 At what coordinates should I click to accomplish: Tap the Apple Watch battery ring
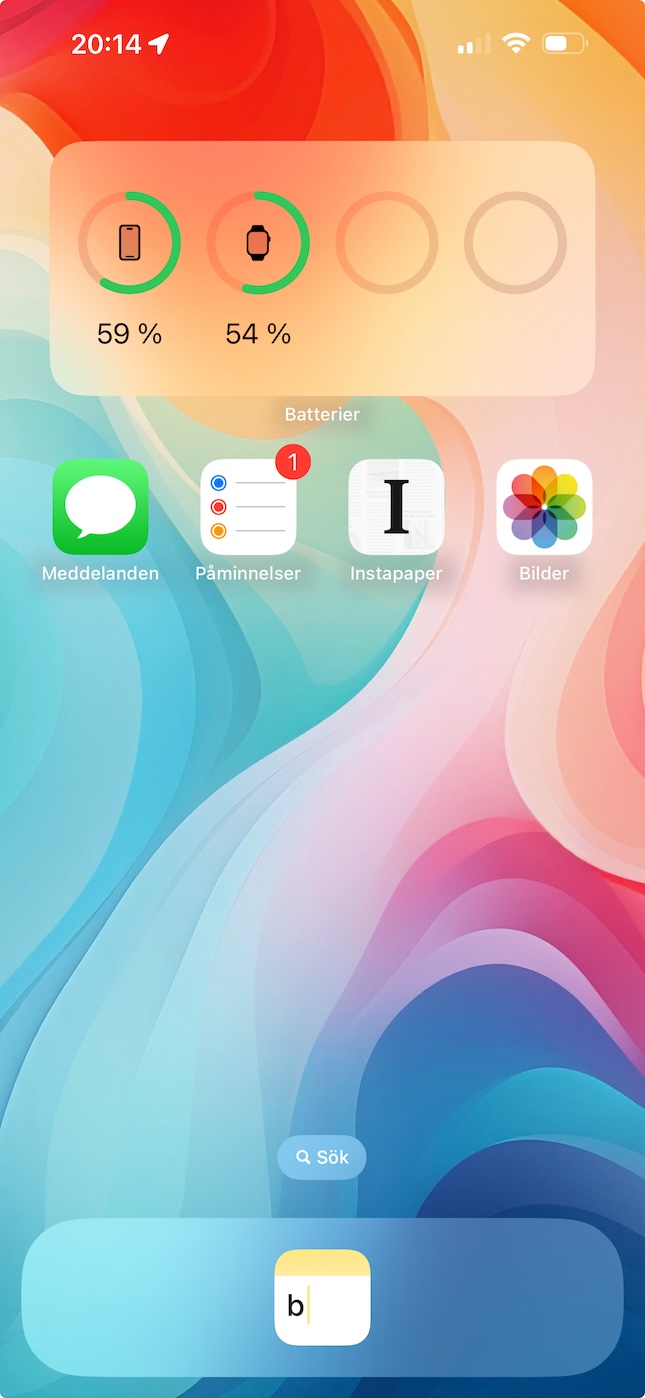(x=258, y=243)
